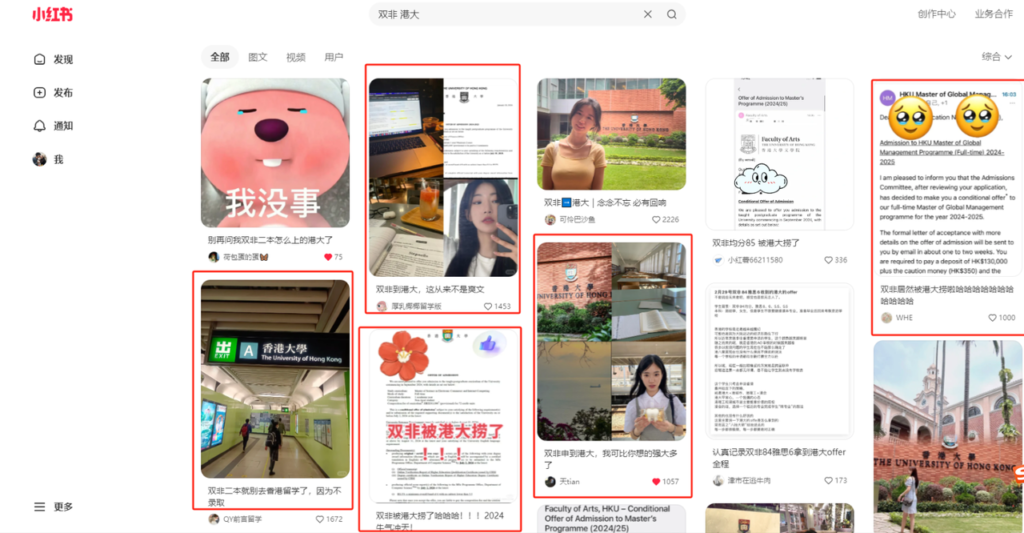
Task: Open author name QY前言留学
Action: pyautogui.click(x=242, y=519)
